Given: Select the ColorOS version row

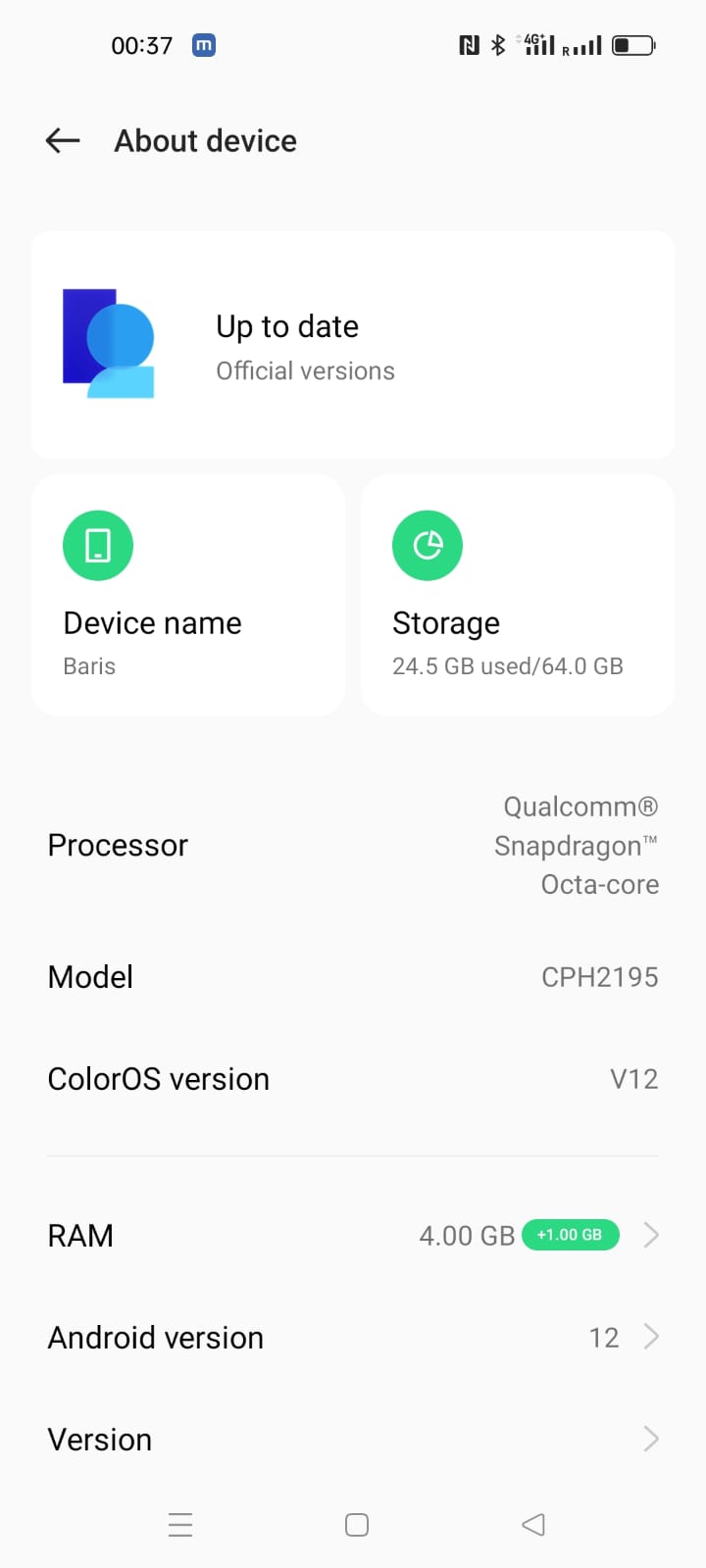Looking at the screenshot, I should coord(353,1079).
